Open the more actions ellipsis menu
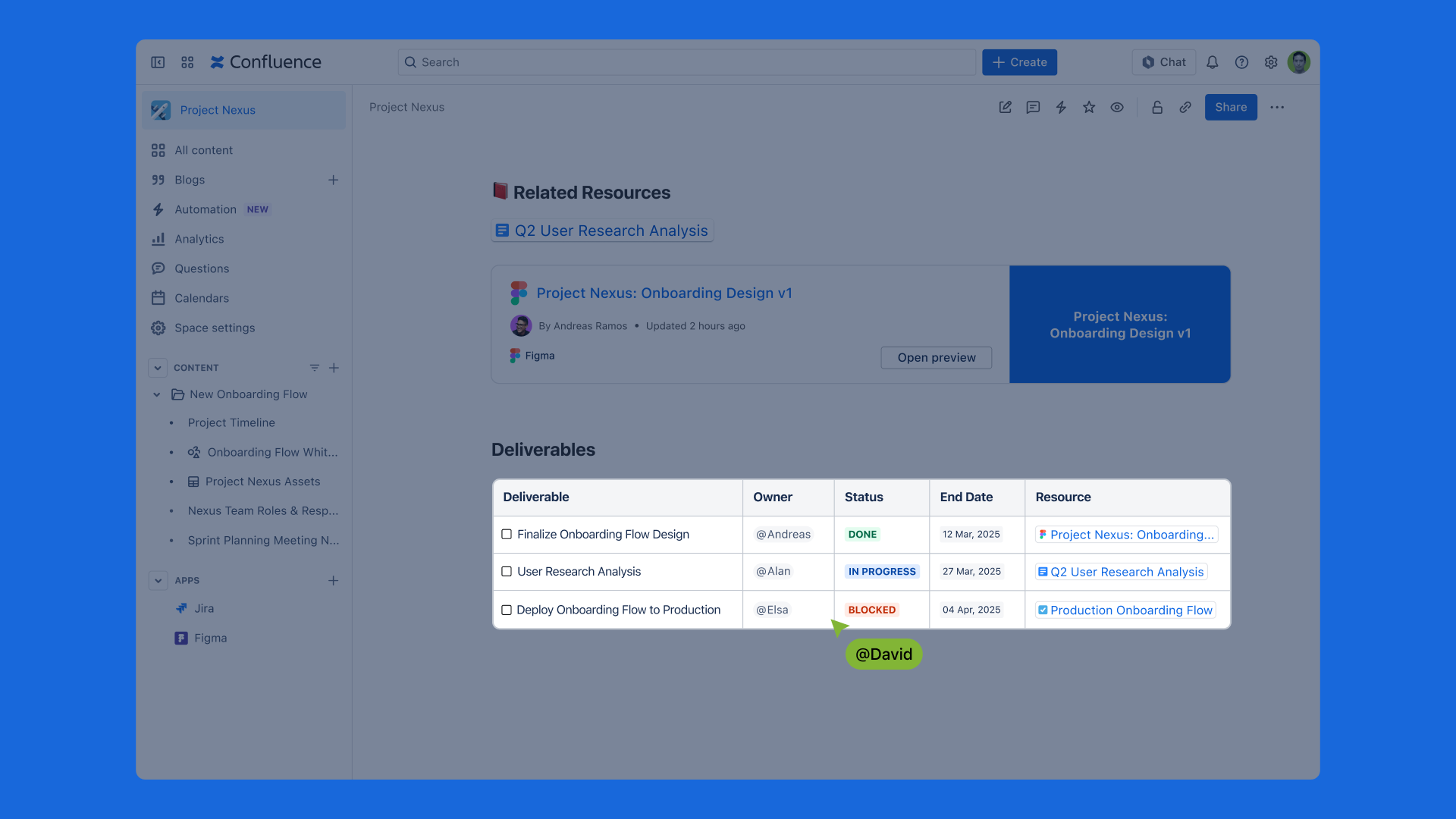Image resolution: width=1456 pixels, height=819 pixels. tap(1277, 107)
